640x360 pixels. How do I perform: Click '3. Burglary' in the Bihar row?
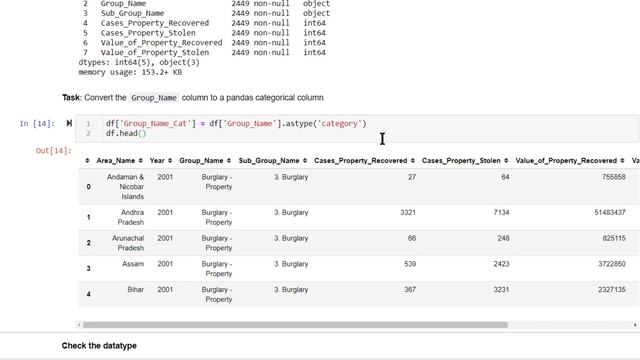coord(291,290)
